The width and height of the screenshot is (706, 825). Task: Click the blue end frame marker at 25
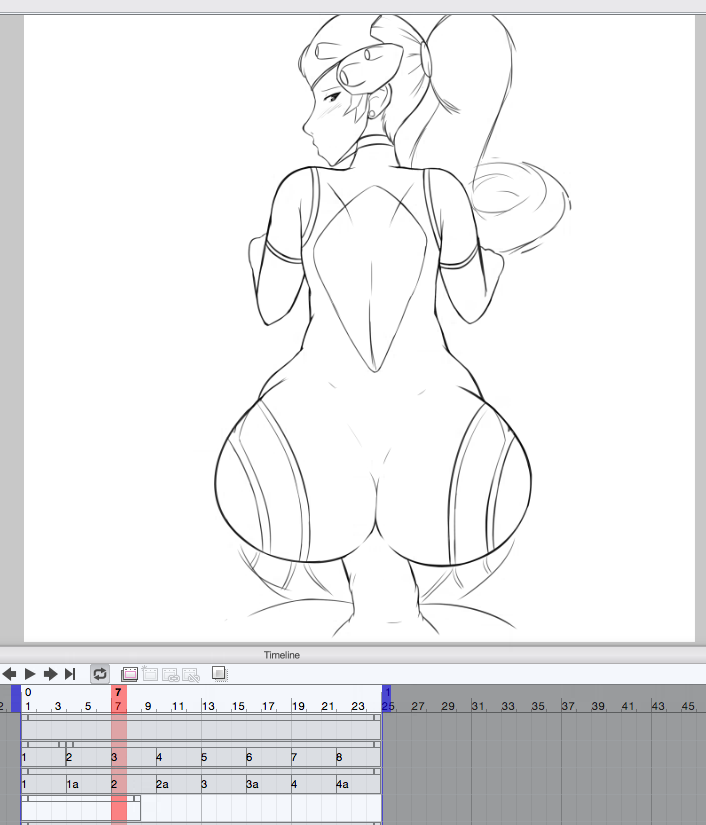click(x=387, y=699)
